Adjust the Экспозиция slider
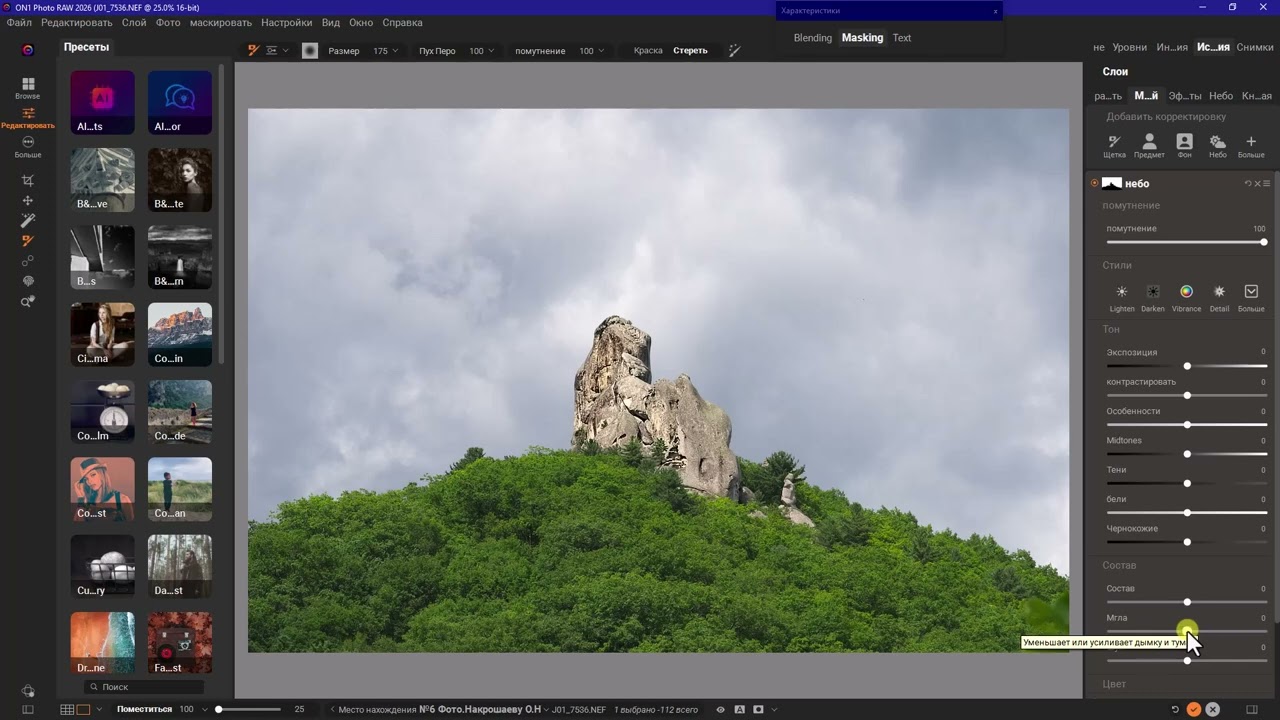The height and width of the screenshot is (720, 1280). point(1187,366)
